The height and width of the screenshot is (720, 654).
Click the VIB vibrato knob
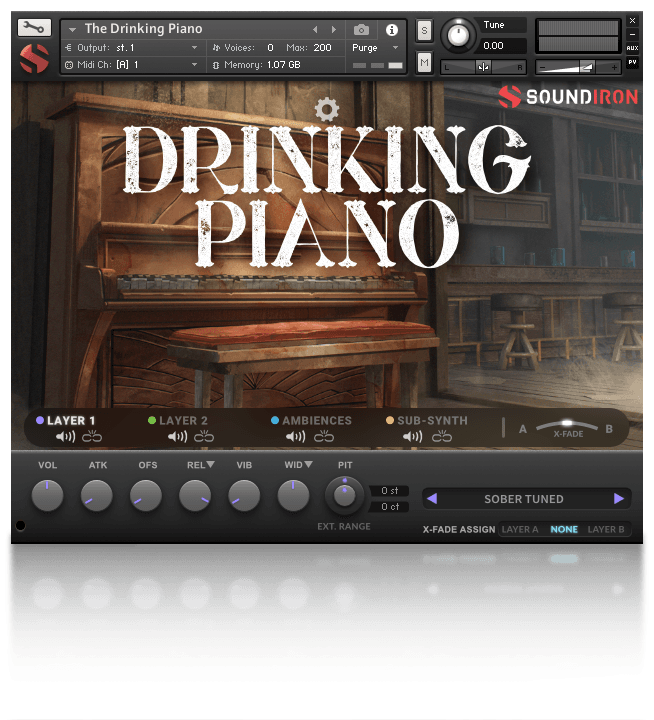click(244, 495)
